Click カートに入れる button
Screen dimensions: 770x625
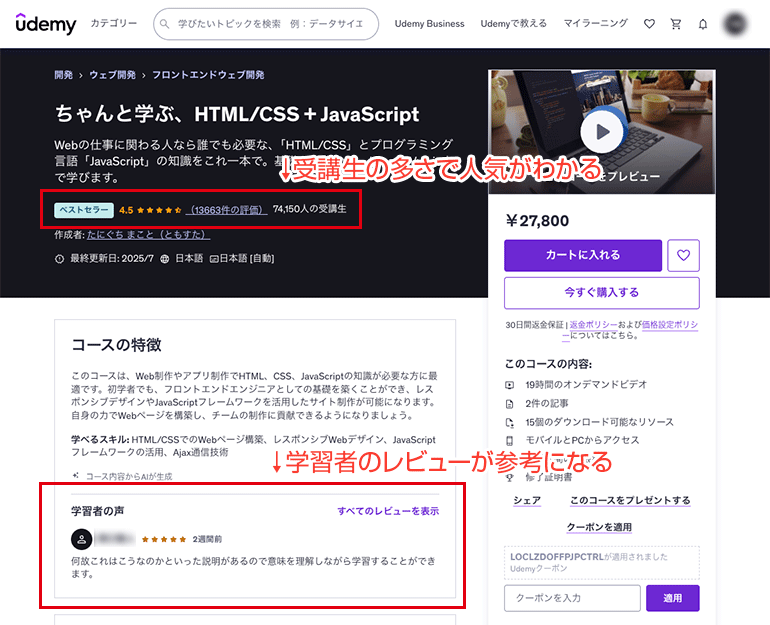pyautogui.click(x=583, y=255)
